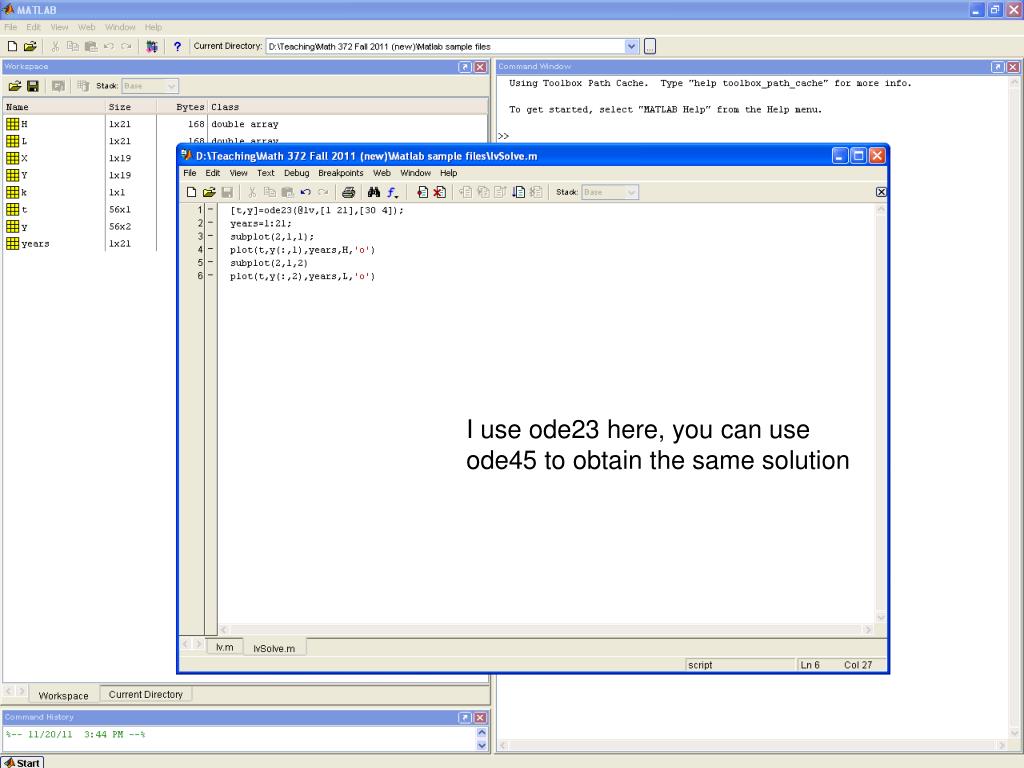Screen dimensions: 1024x768
Task: Open Debug menu in editor window
Action: click(296, 173)
